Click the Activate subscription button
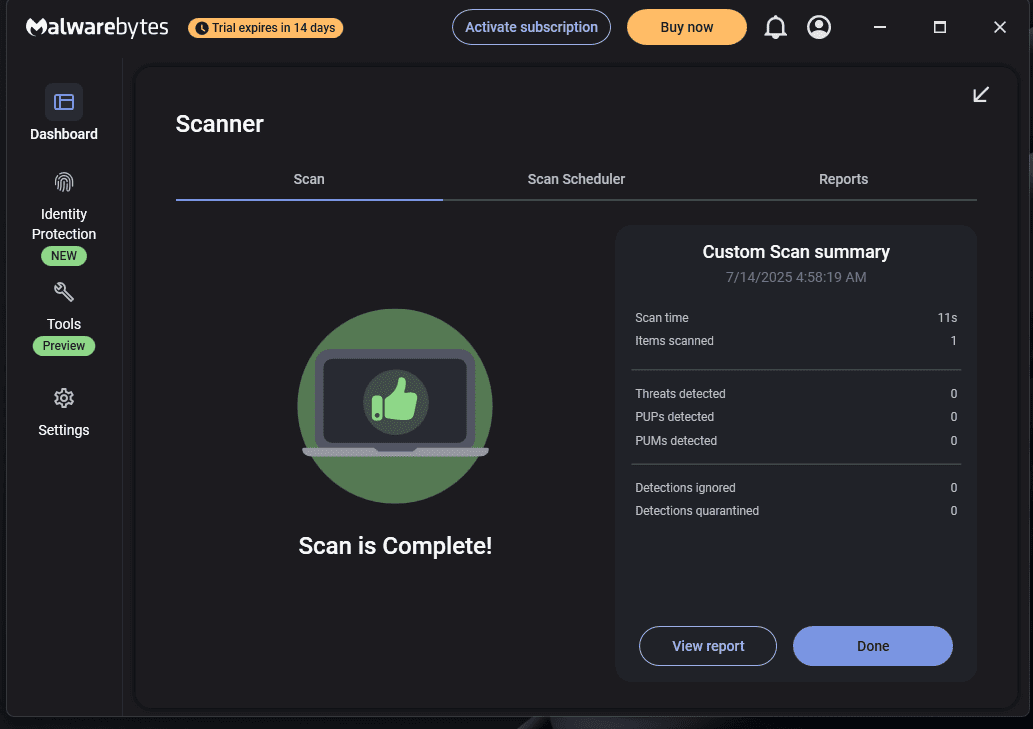1033x729 pixels. point(532,27)
